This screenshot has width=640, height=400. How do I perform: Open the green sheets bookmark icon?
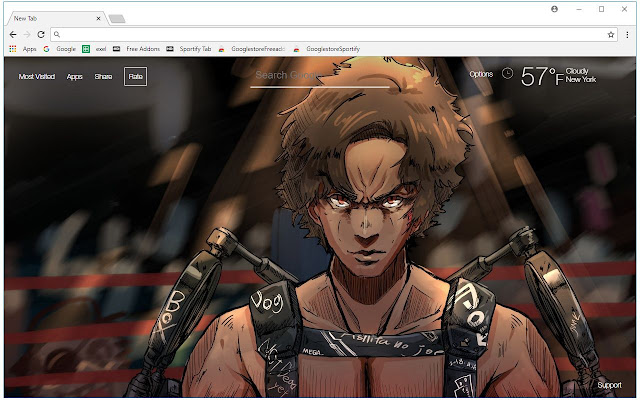click(x=86, y=49)
